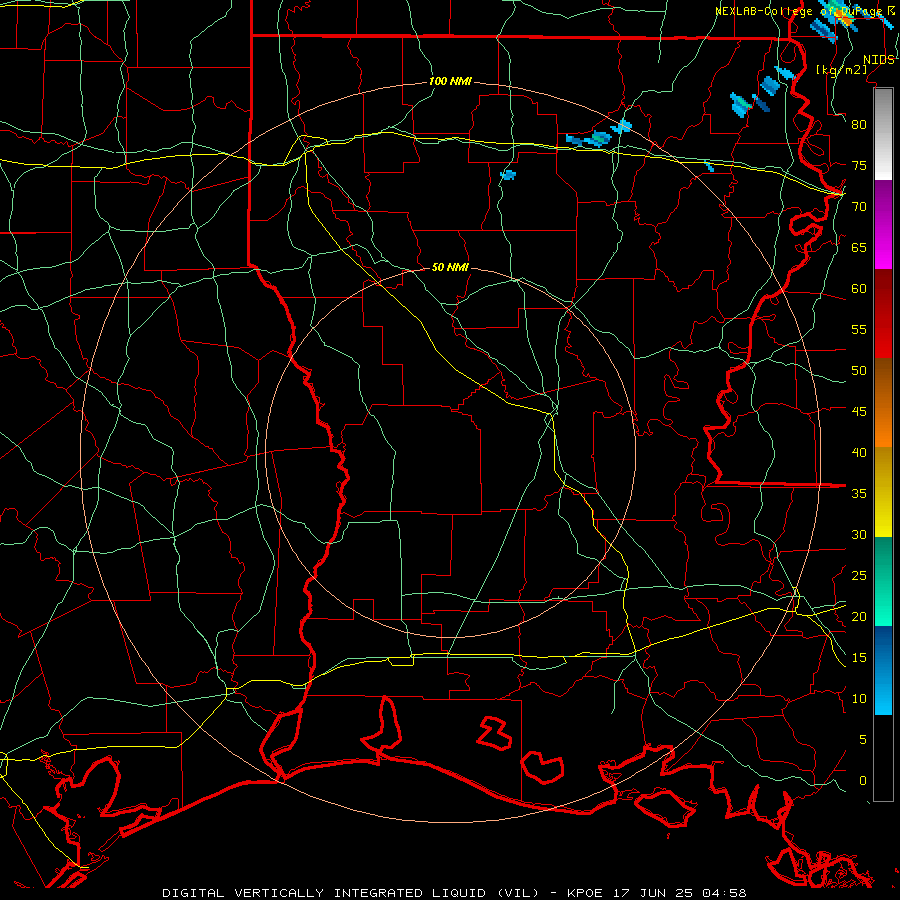Click the 30 value on the scale
900x900 pixels.
pos(859,534)
